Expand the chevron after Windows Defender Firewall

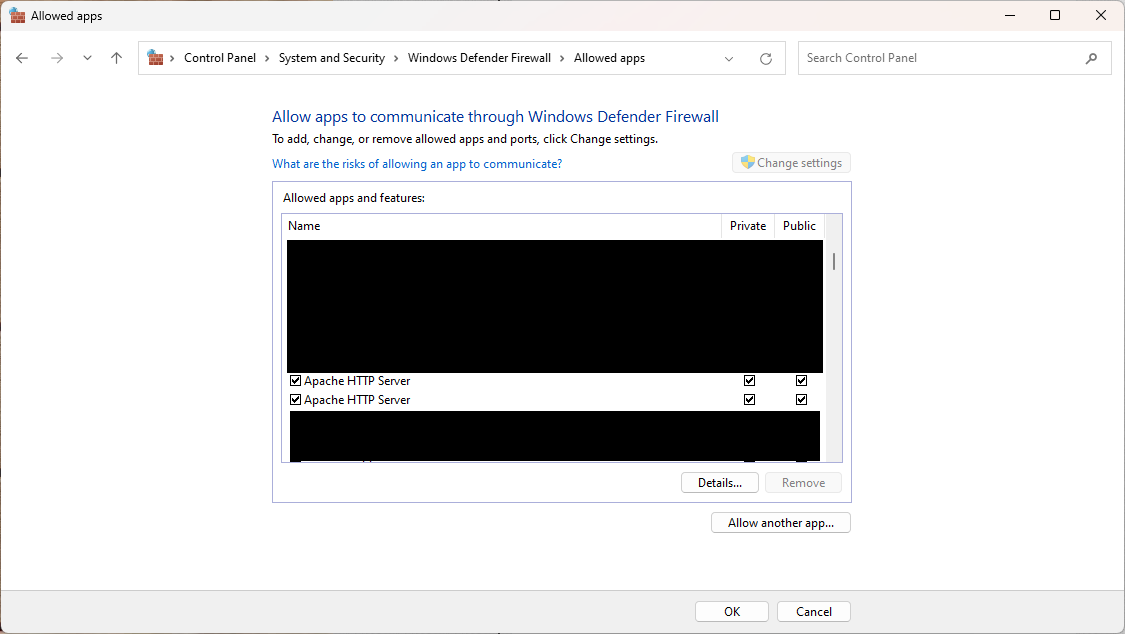pos(562,58)
